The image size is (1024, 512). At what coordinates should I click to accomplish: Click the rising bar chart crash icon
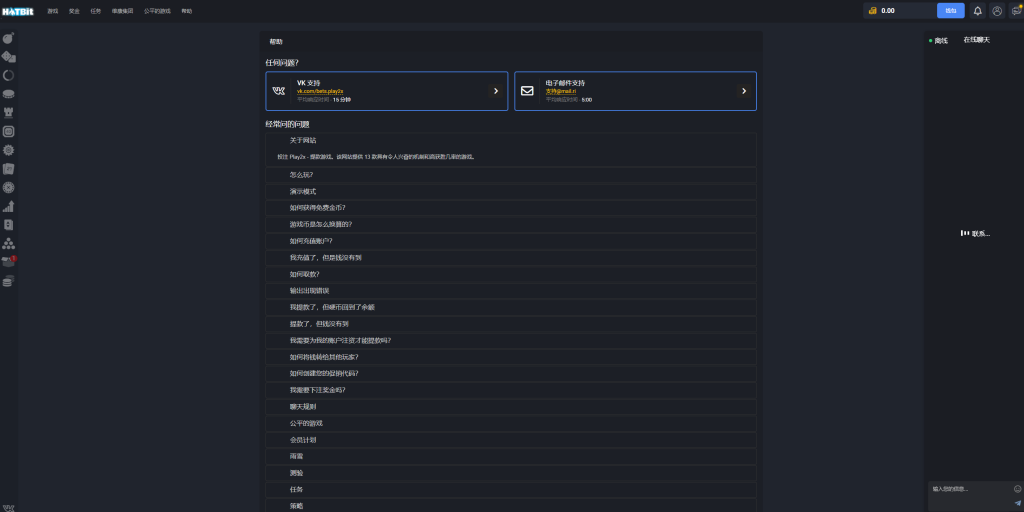[8, 206]
